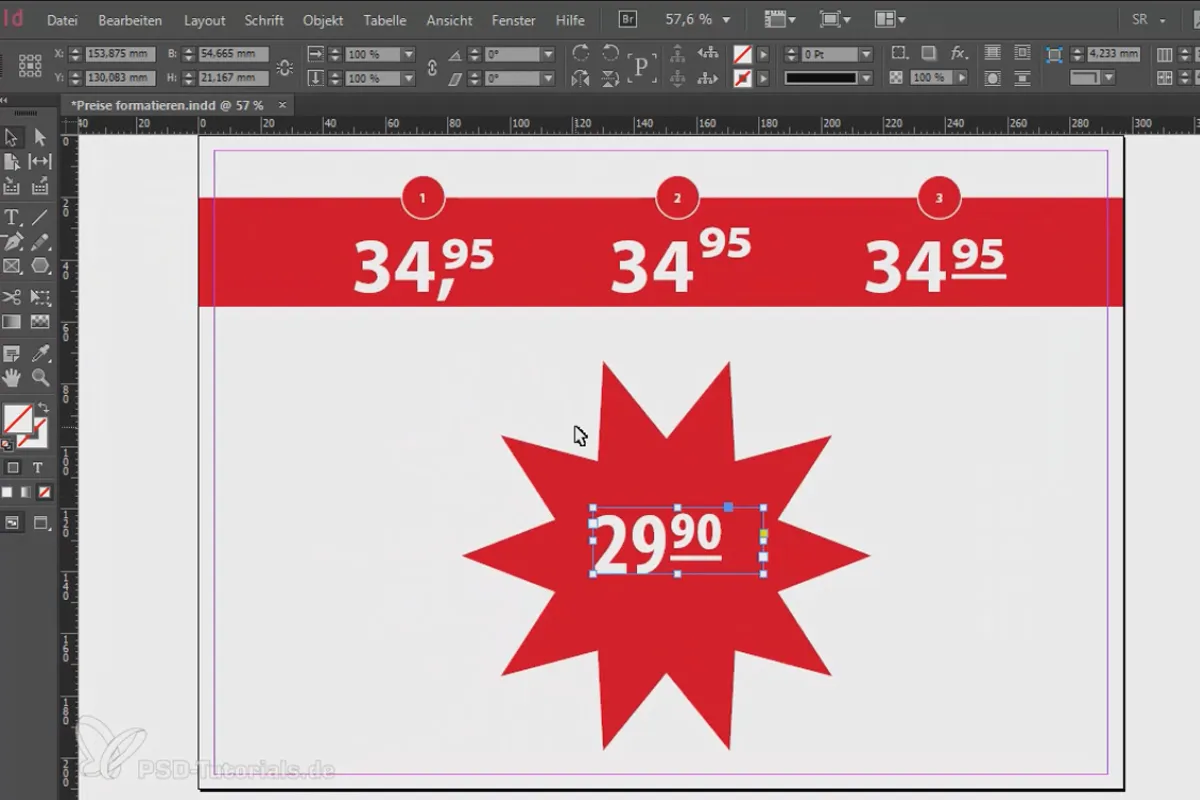Open stroke weight 0 Pt dropdown
The image size is (1200, 800).
point(866,54)
